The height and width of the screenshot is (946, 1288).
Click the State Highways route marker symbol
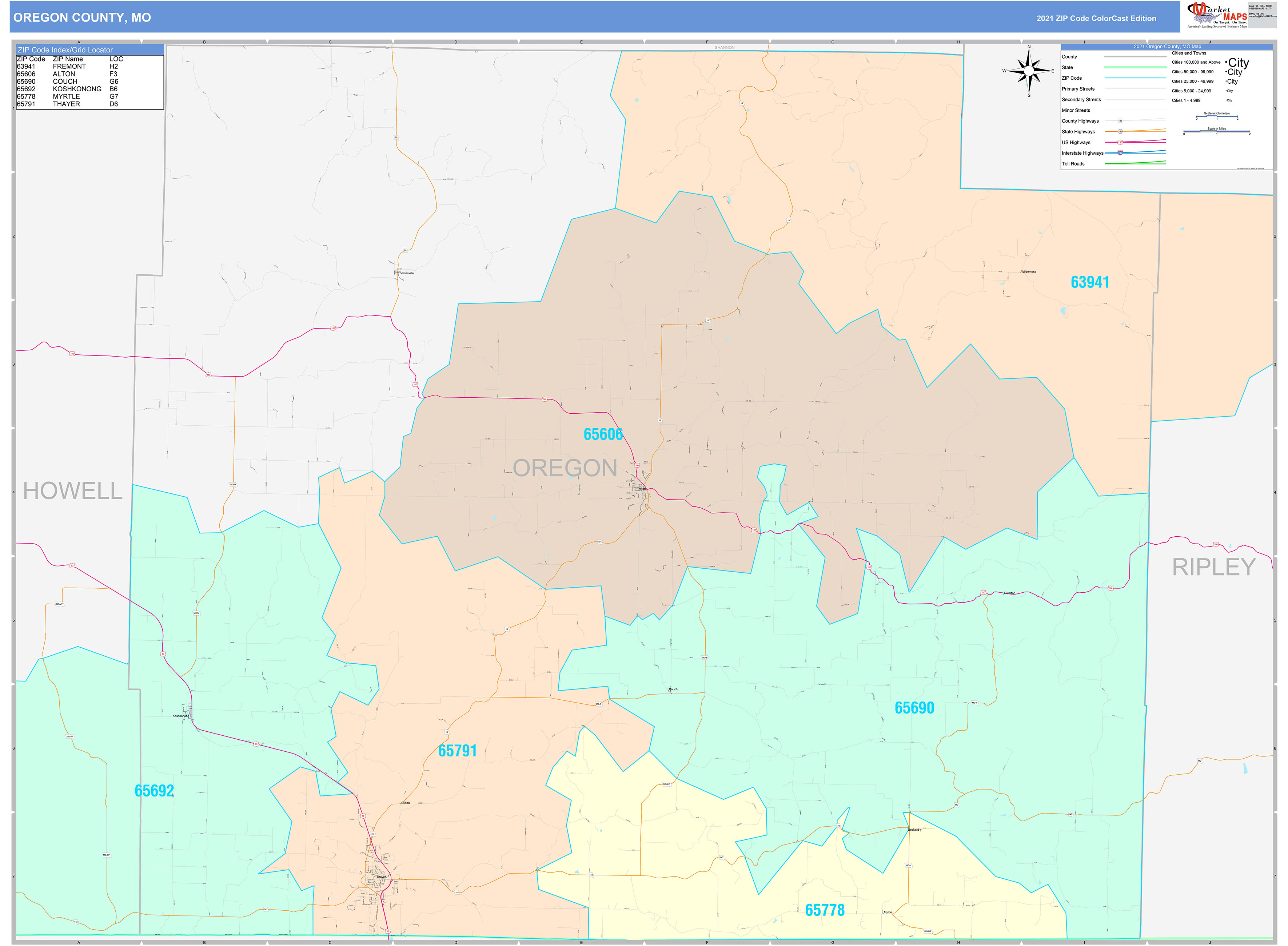pos(1120,132)
